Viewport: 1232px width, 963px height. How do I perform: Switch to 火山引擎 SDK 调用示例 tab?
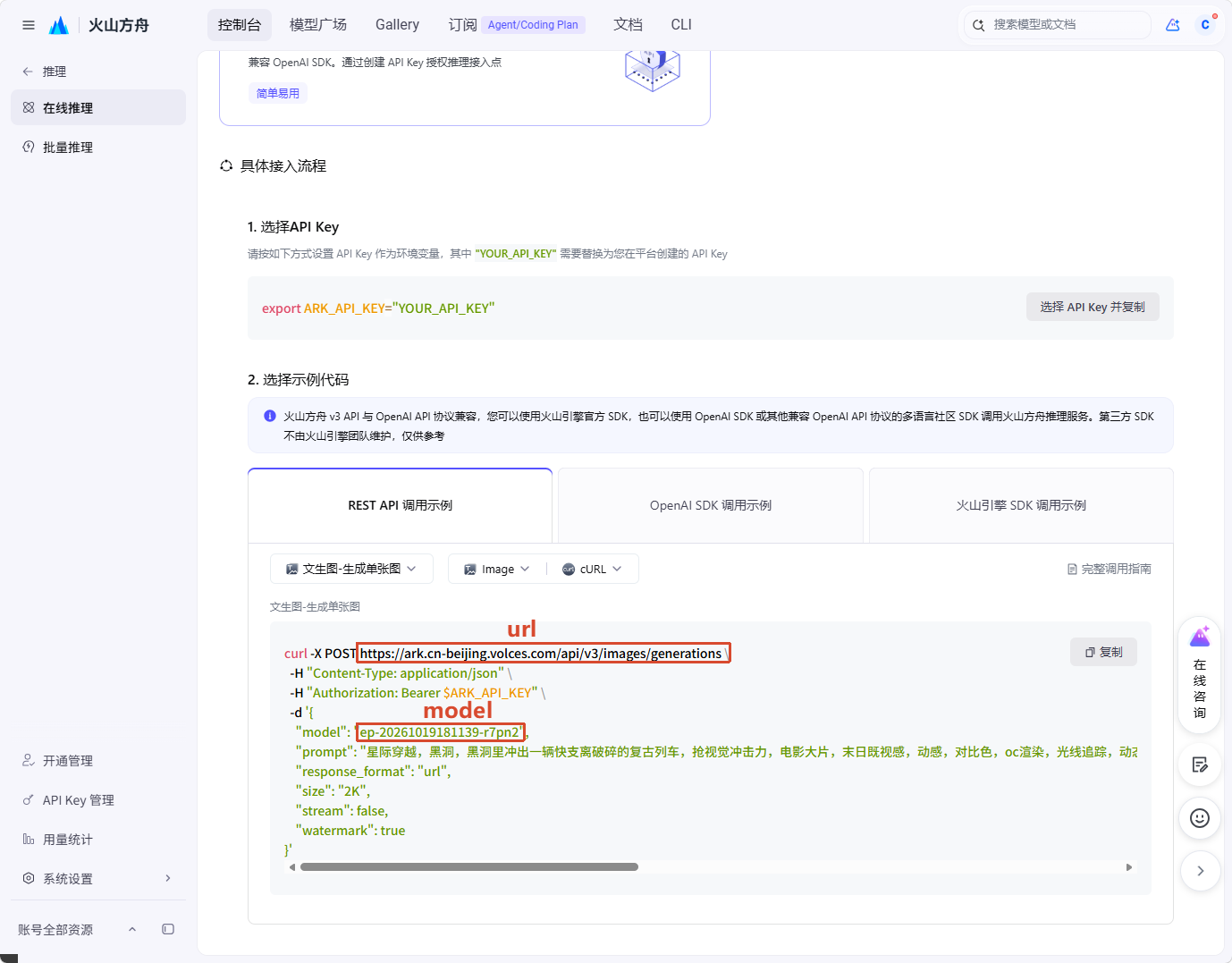click(x=1021, y=505)
